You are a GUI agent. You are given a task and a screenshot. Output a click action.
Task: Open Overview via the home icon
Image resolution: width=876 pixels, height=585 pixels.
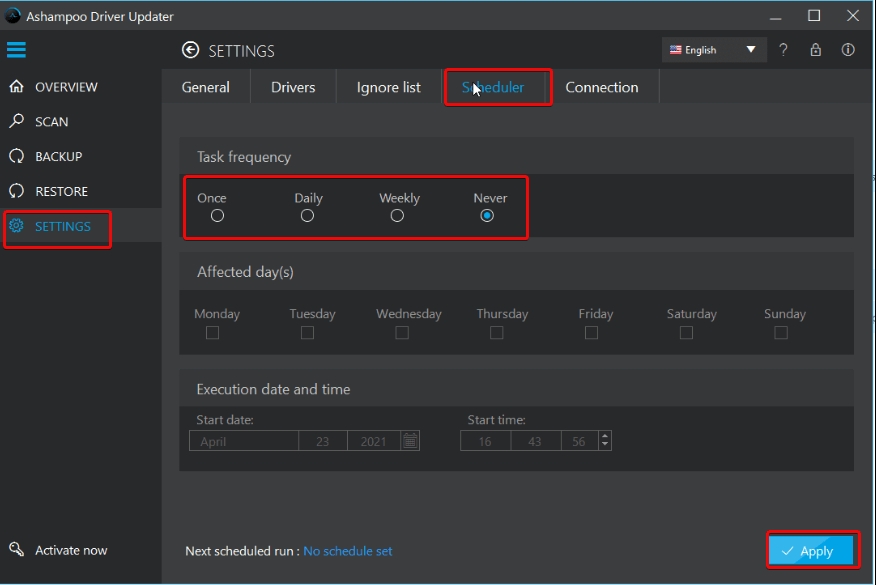(16, 87)
